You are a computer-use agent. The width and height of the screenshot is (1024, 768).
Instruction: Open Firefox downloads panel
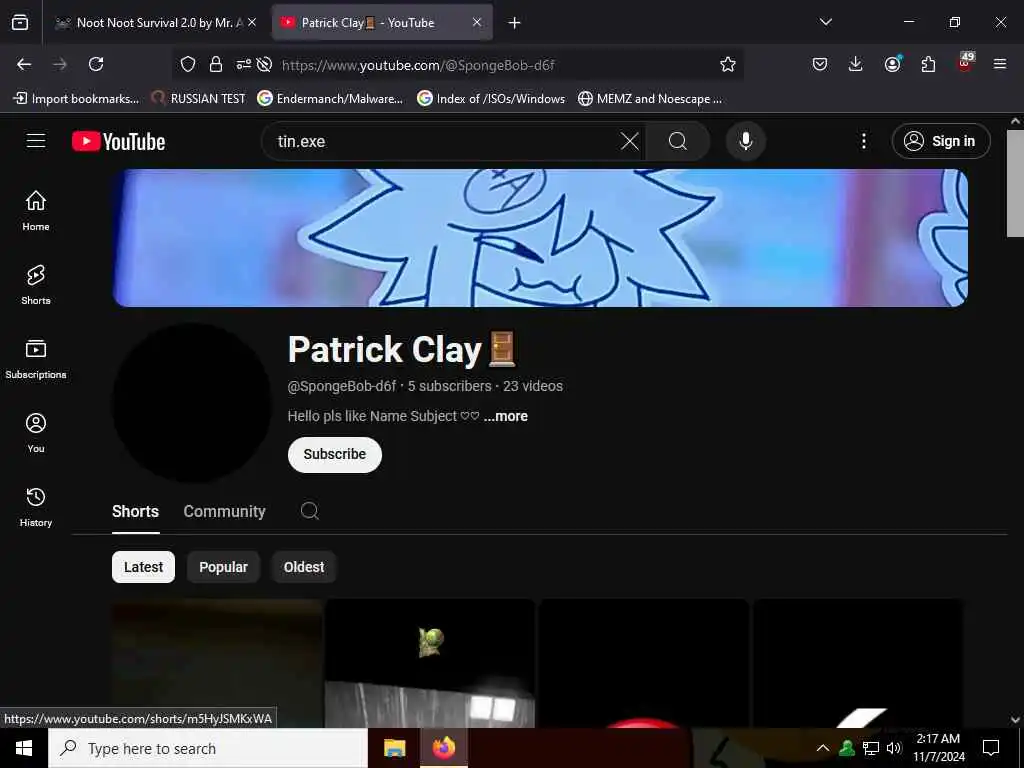(x=856, y=64)
